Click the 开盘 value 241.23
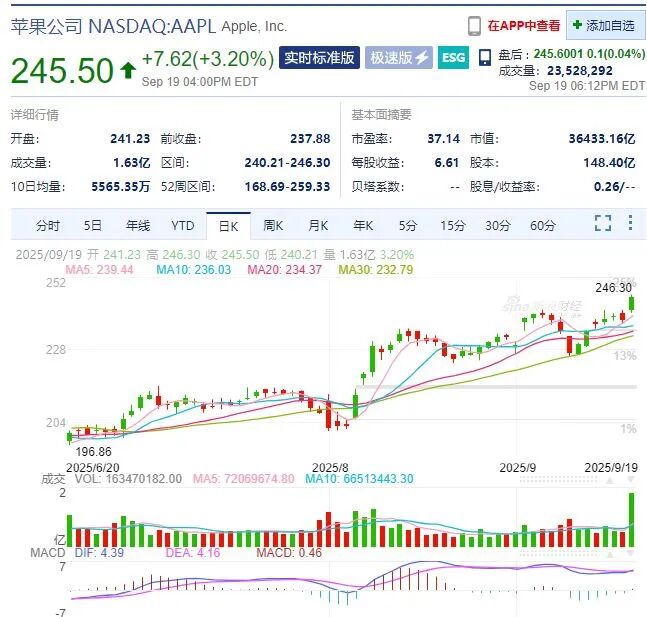 [x=130, y=138]
